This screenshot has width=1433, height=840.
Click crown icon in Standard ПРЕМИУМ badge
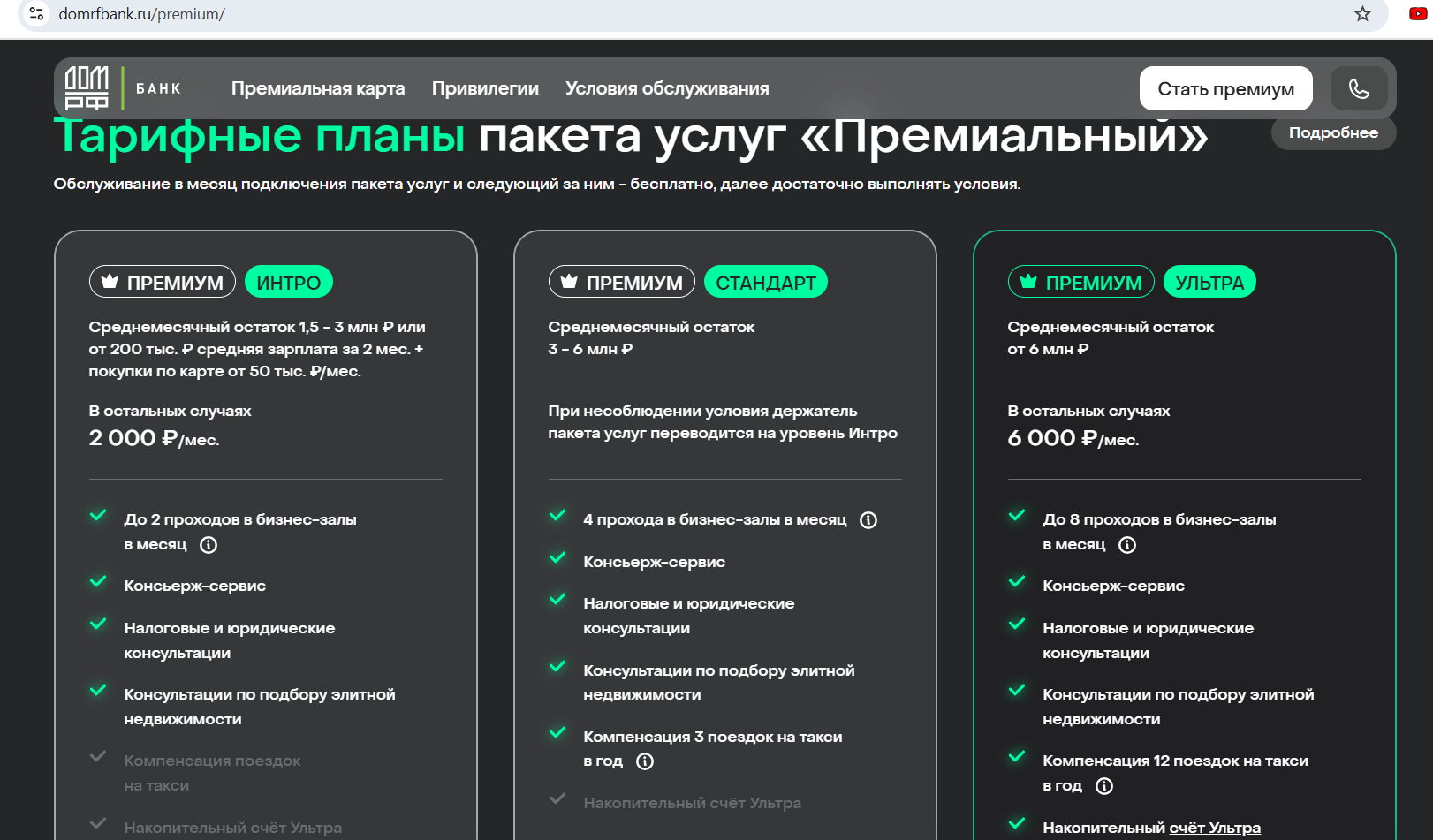569,282
